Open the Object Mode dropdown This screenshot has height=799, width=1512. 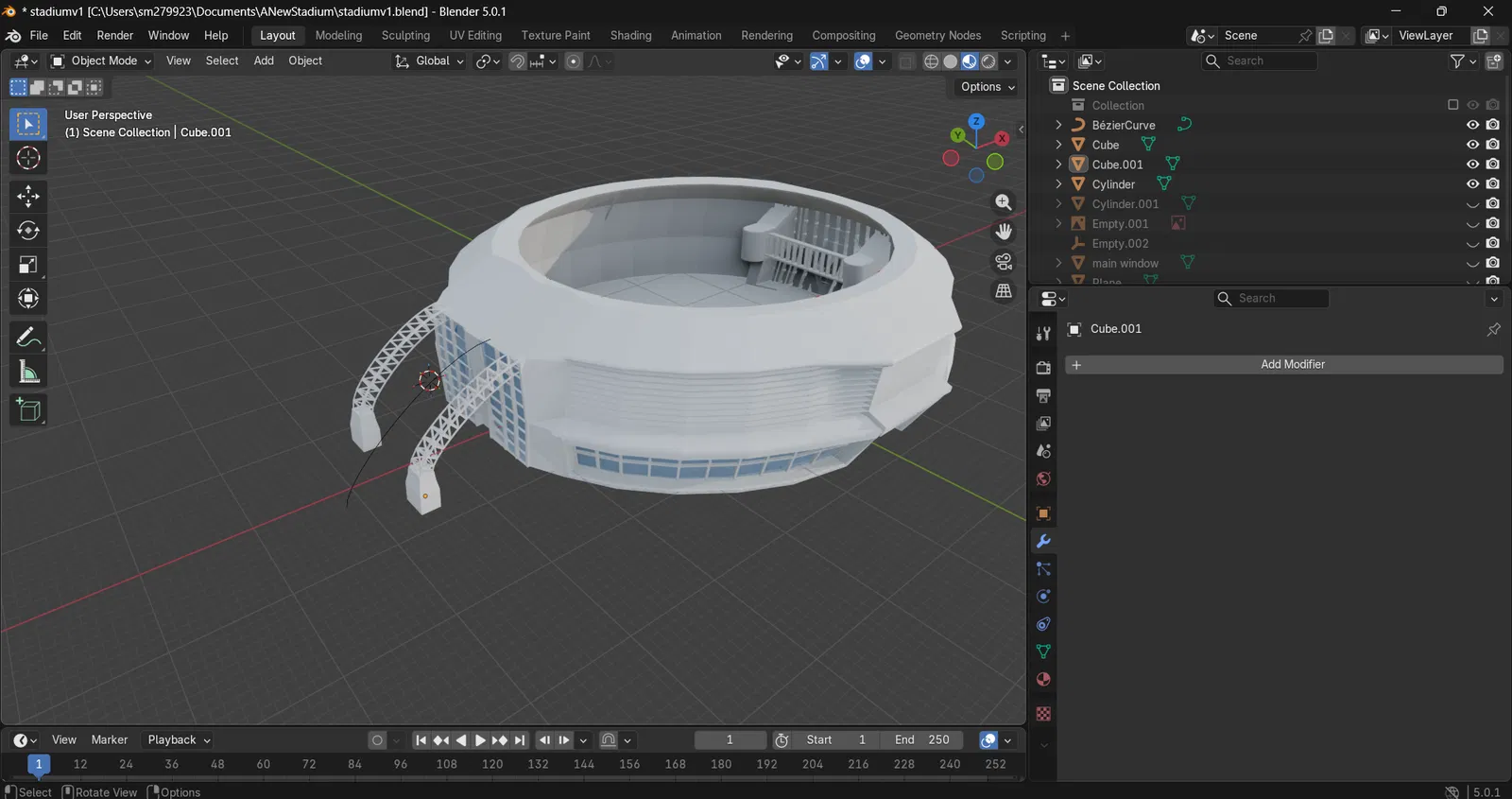(x=101, y=61)
